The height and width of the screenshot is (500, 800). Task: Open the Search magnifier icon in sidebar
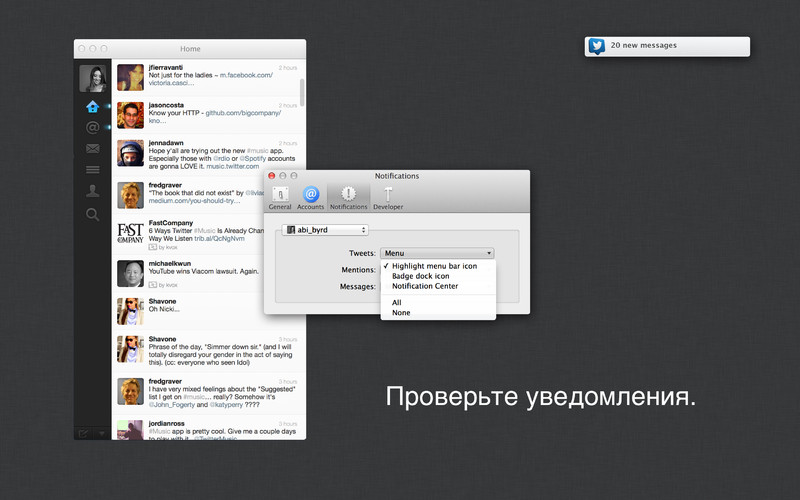[x=92, y=214]
